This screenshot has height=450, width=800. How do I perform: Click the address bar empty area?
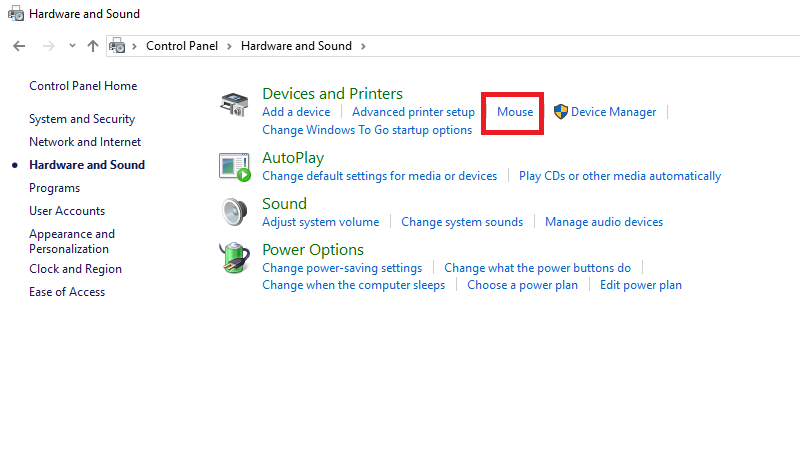[x=580, y=46]
